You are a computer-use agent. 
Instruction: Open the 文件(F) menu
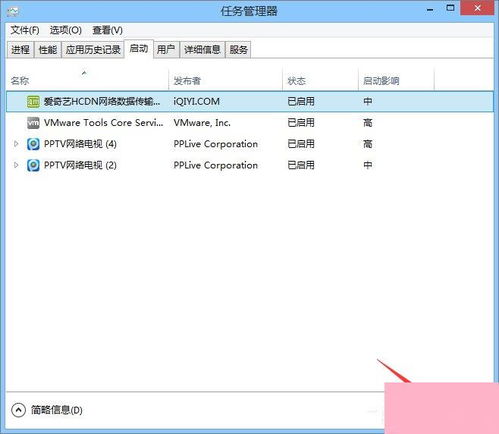click(25, 30)
